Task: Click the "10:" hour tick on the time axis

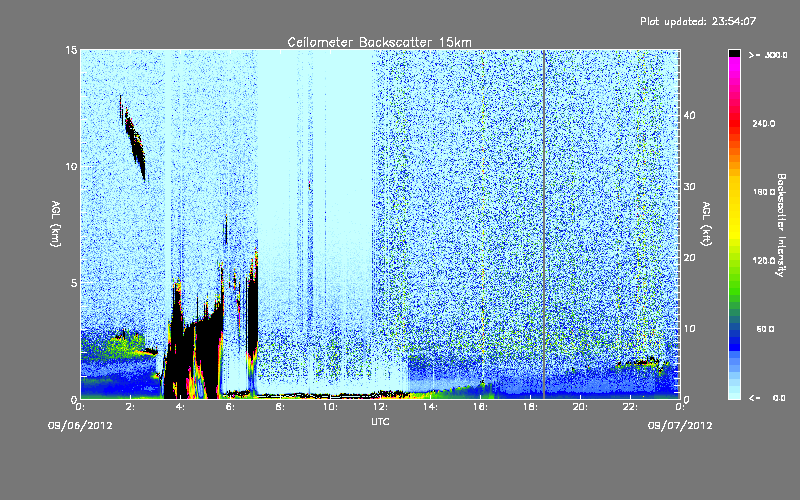Action: 330,407
